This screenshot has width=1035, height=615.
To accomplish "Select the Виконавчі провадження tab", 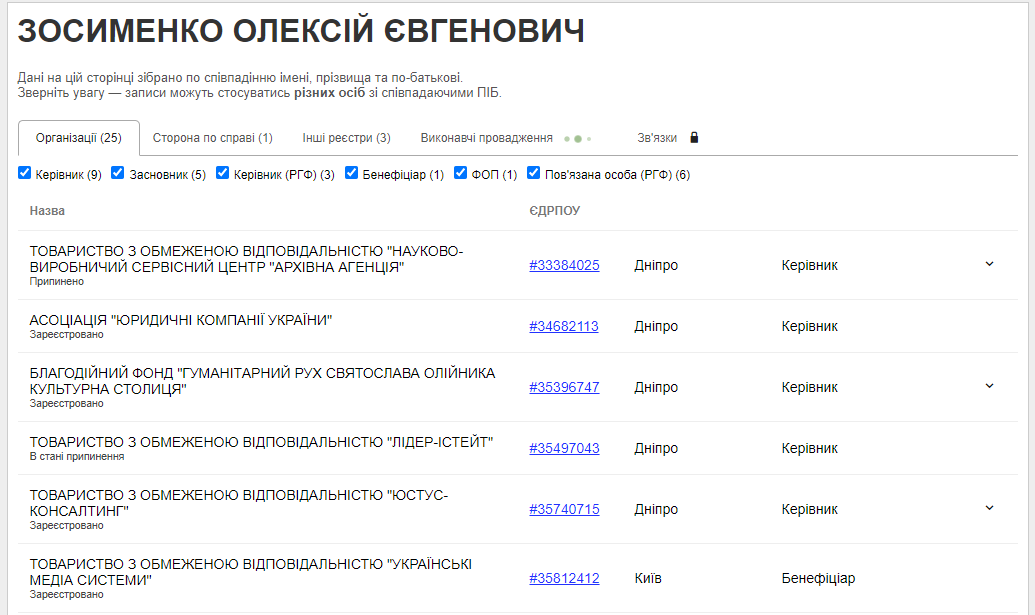I will pyautogui.click(x=487, y=138).
